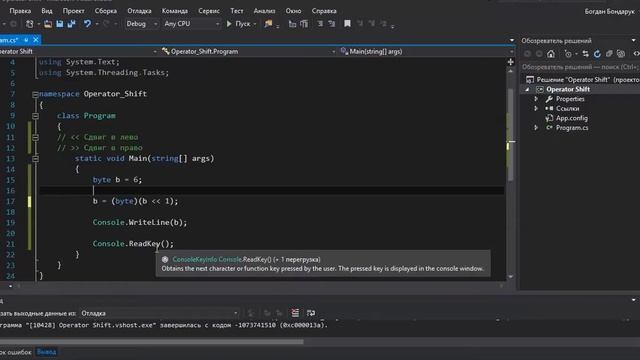
Task: Open the Справка menu
Action: (324, 11)
